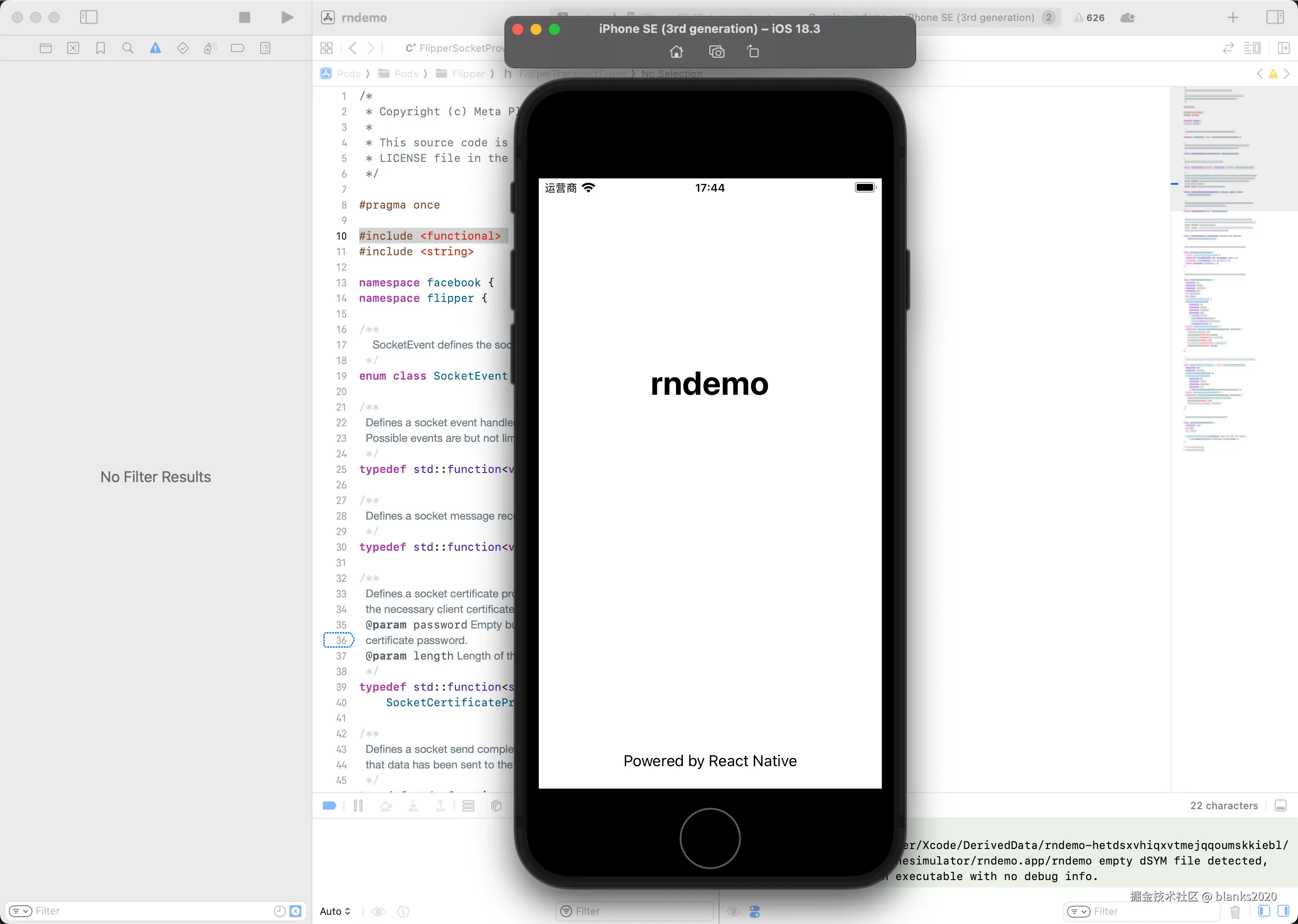
Task: Open the Issue navigator warning icon
Action: (x=156, y=48)
